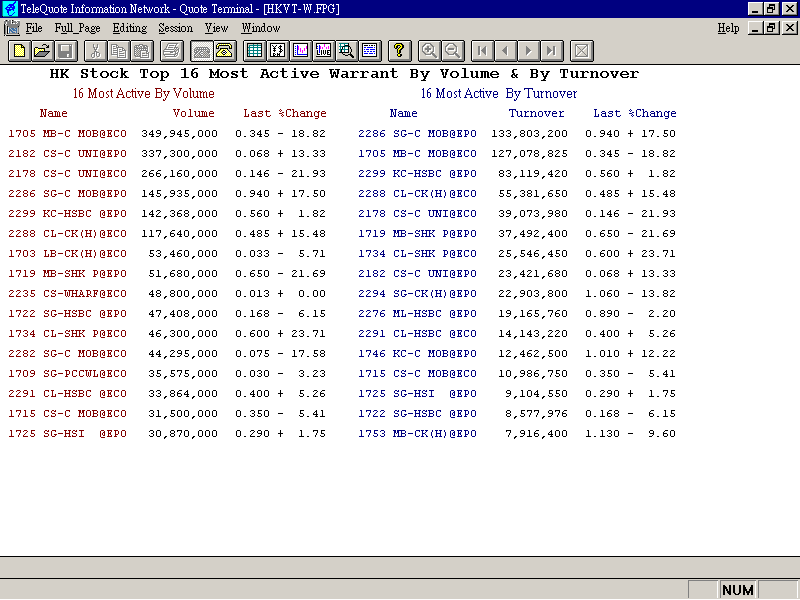This screenshot has width=800, height=600.
Task: Select turnover row 2276 ML-HSBC @EPO
Action: click(x=517, y=314)
